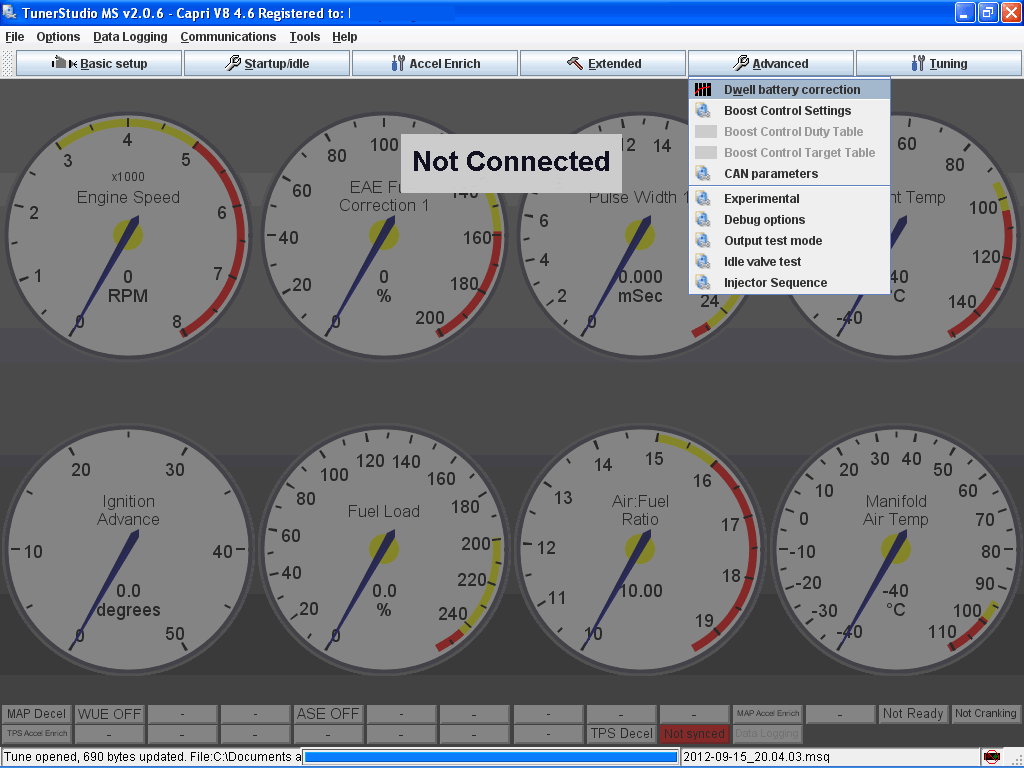Click the WUE OFF indicator
Screen dimensions: 1024x768
pos(109,714)
